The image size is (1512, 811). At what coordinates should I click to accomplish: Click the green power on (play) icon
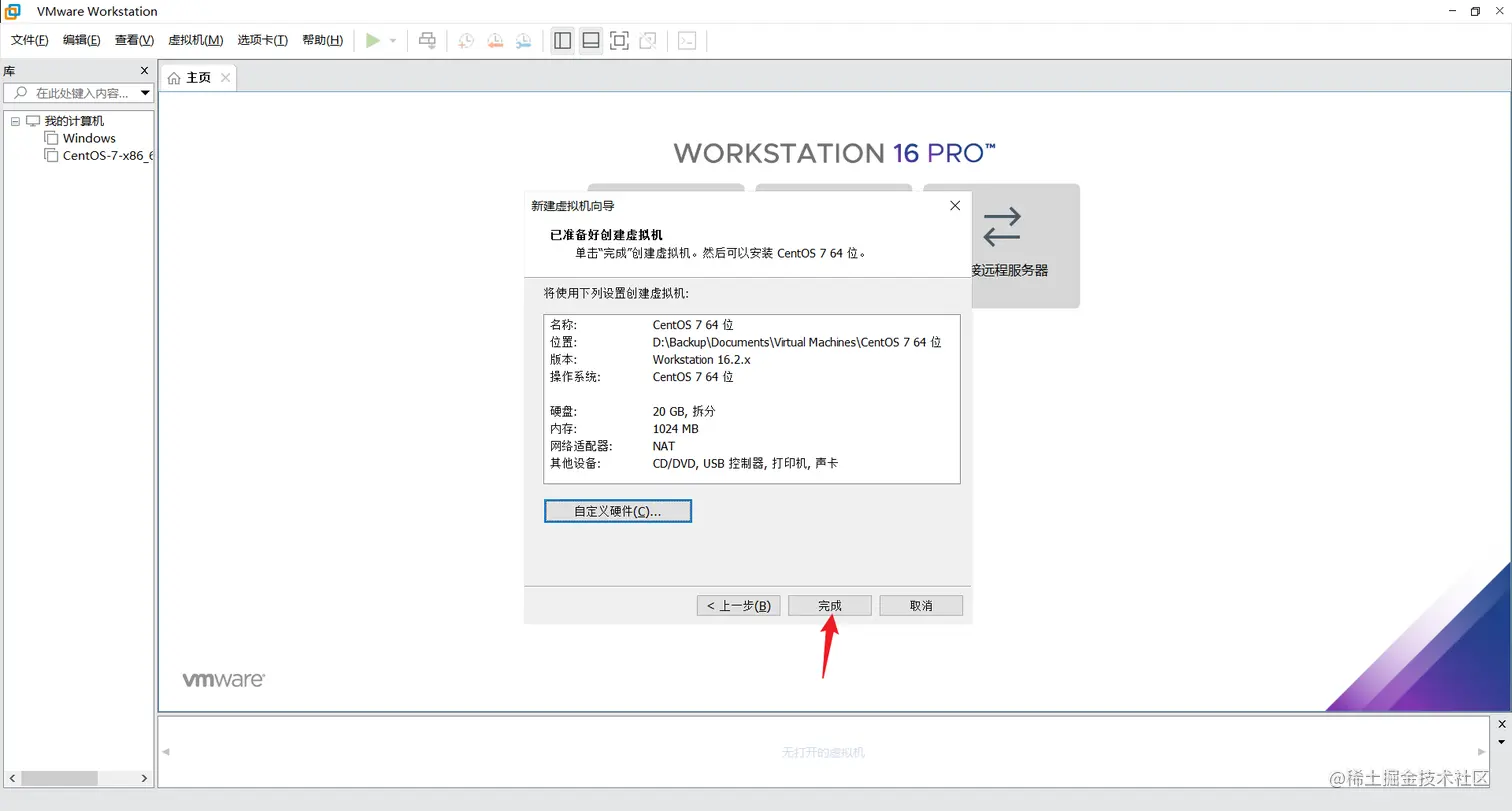373,40
